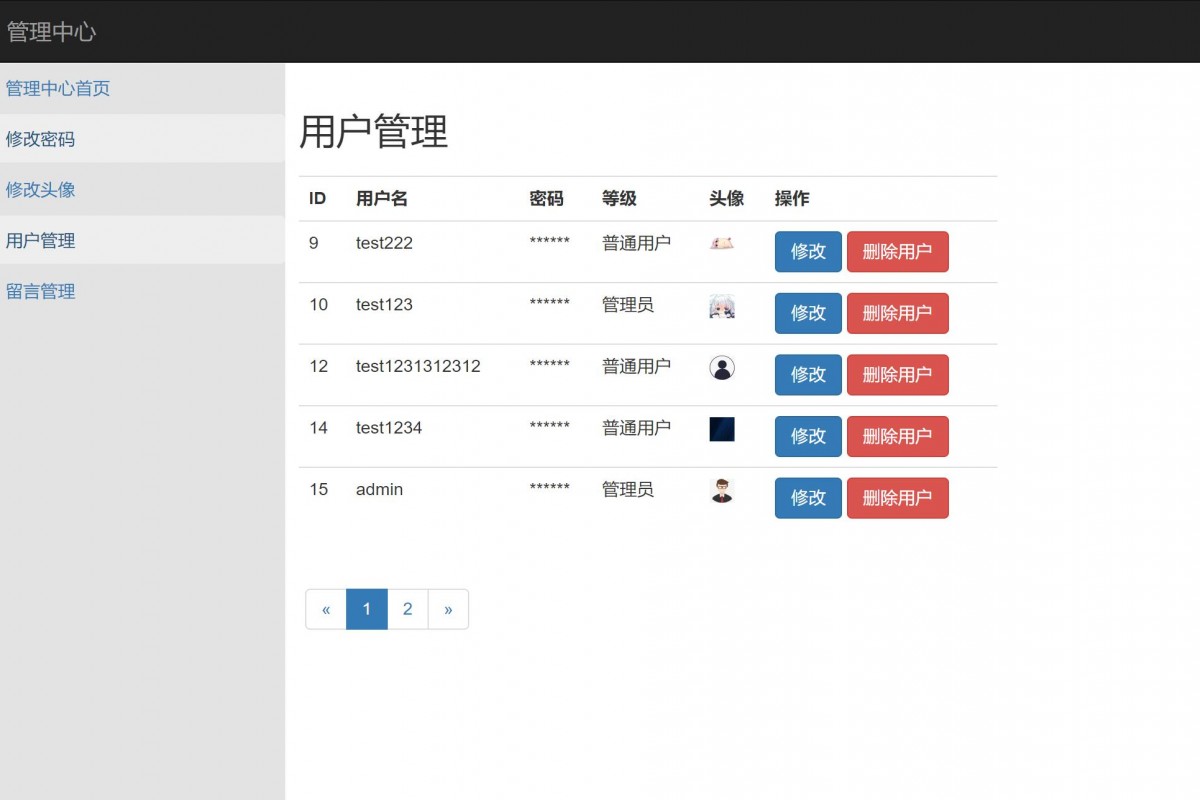Click 删除用户 for the admin row
1200x800 pixels.
pyautogui.click(x=897, y=498)
